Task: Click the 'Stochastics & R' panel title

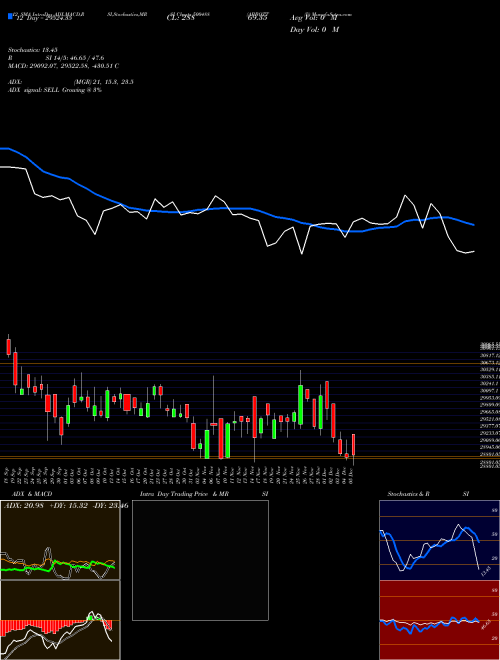Action: pos(408,494)
